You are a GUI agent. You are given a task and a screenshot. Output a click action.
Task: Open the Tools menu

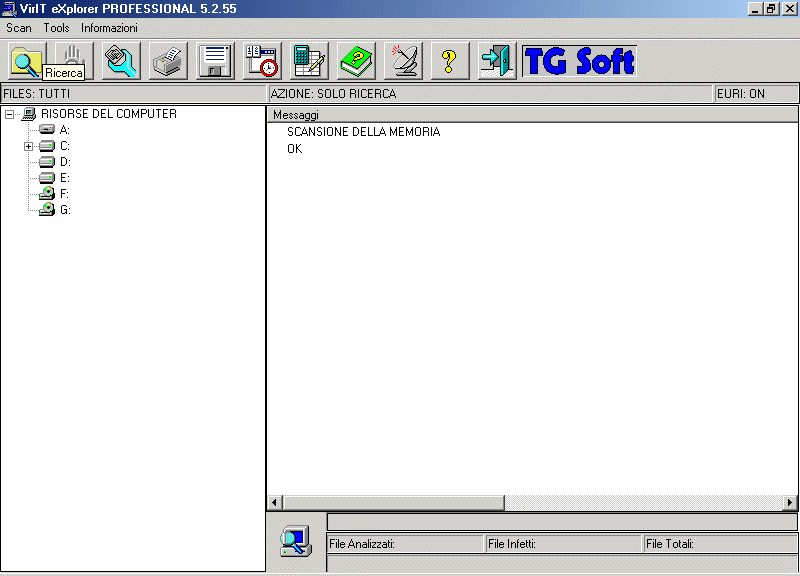56,28
